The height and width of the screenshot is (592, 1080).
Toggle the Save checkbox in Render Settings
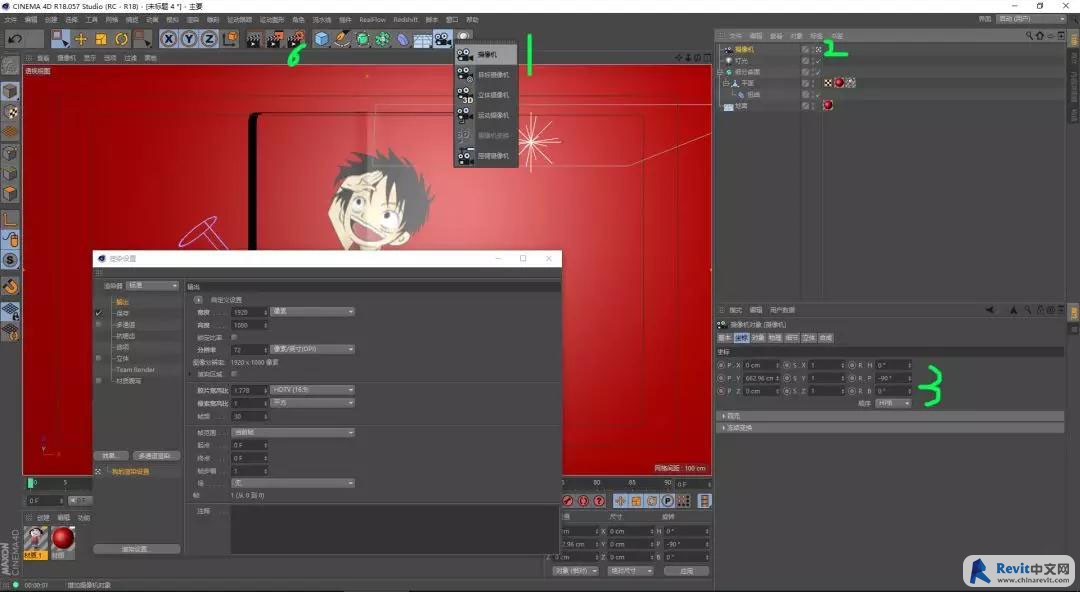click(x=98, y=313)
